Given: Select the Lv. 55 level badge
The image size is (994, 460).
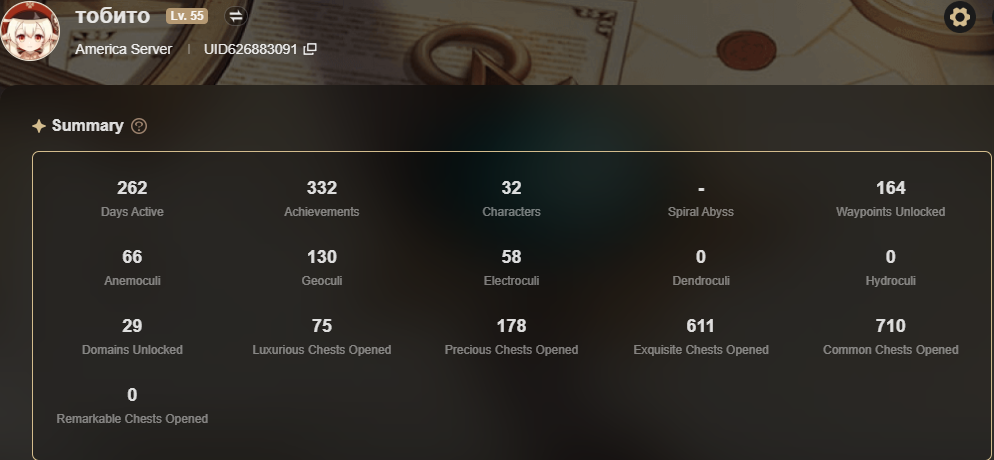Looking at the screenshot, I should click(187, 16).
